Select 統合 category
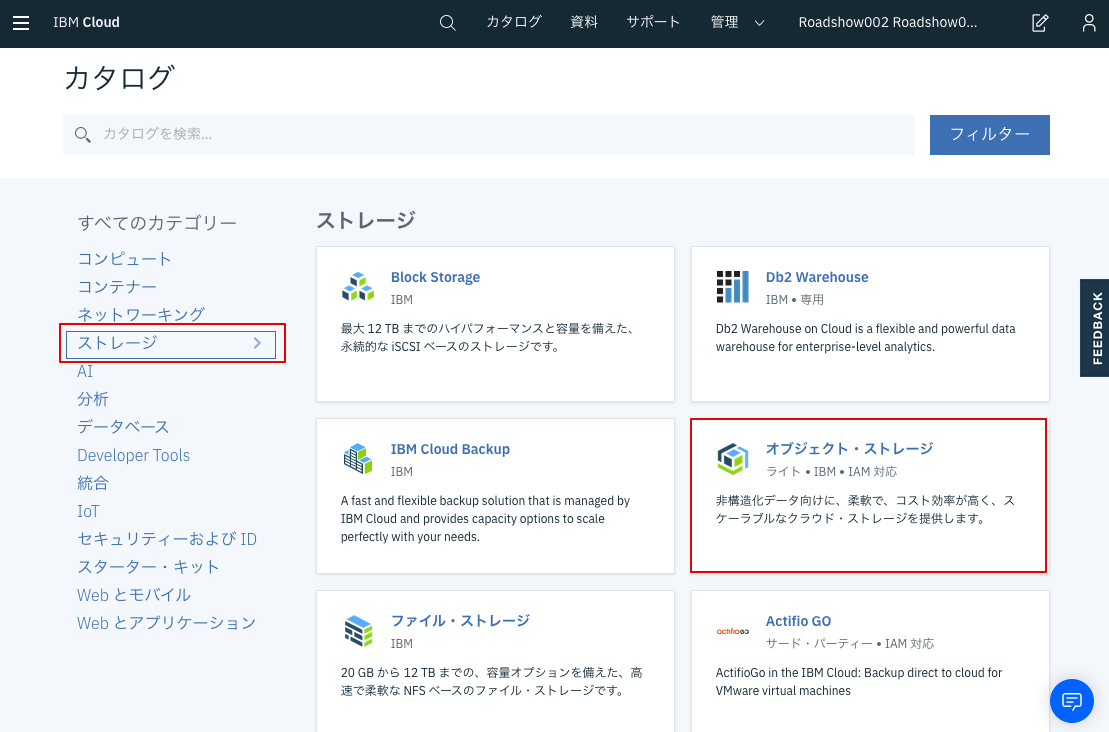Screen dimensions: 1109x732 click(93, 483)
